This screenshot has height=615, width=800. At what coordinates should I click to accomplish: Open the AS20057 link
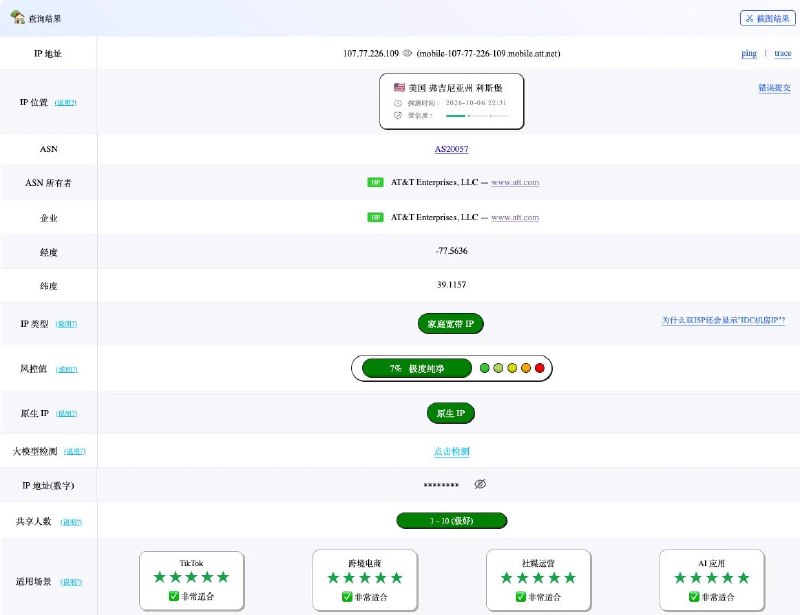click(452, 149)
